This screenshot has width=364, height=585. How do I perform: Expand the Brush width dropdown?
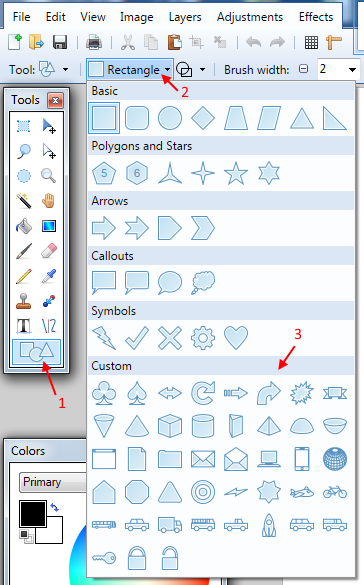point(352,70)
